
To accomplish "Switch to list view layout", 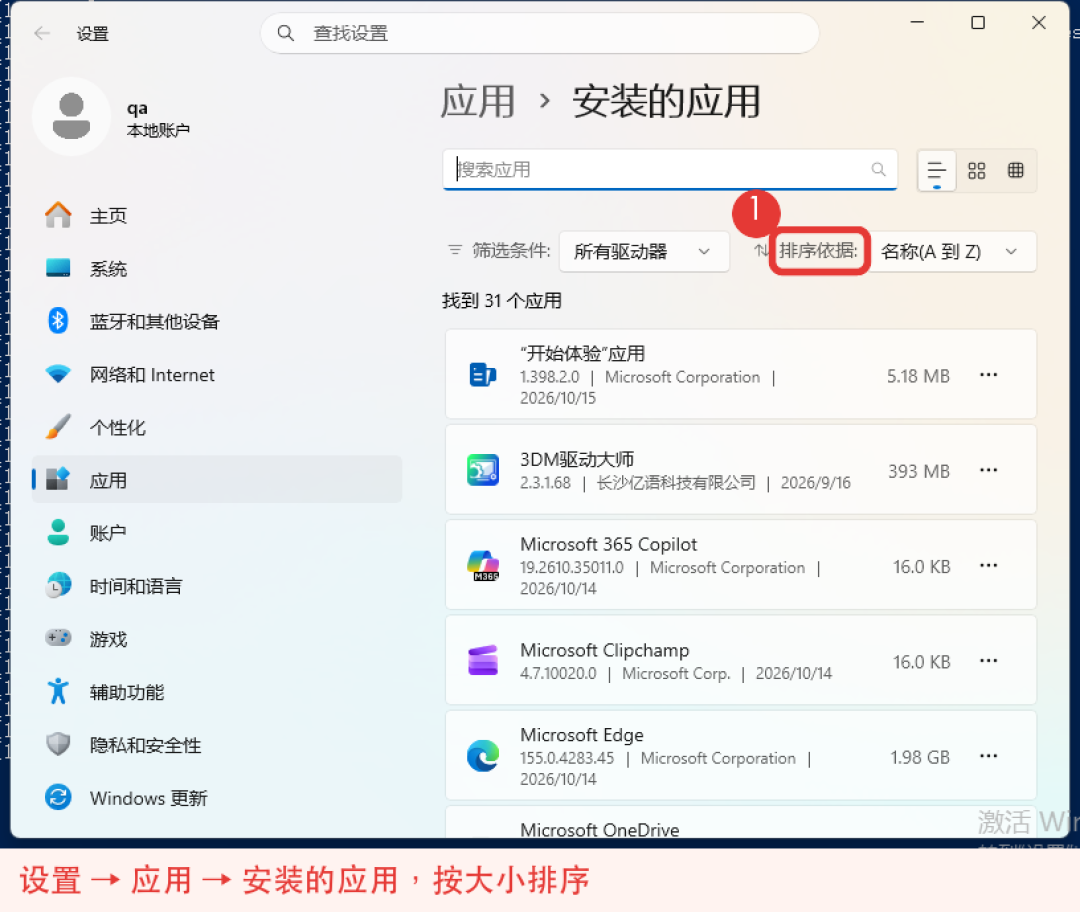I will [937, 170].
